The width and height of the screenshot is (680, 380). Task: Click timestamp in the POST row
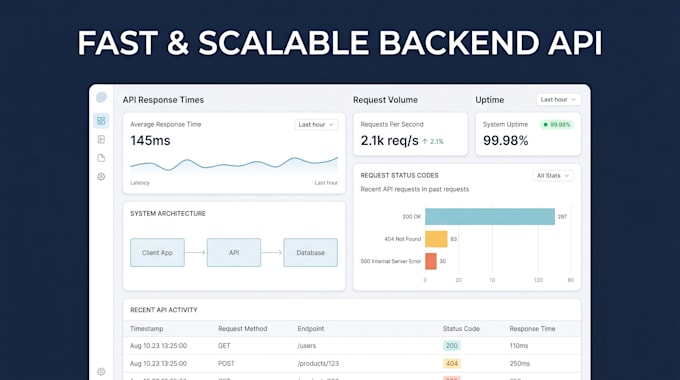158,364
